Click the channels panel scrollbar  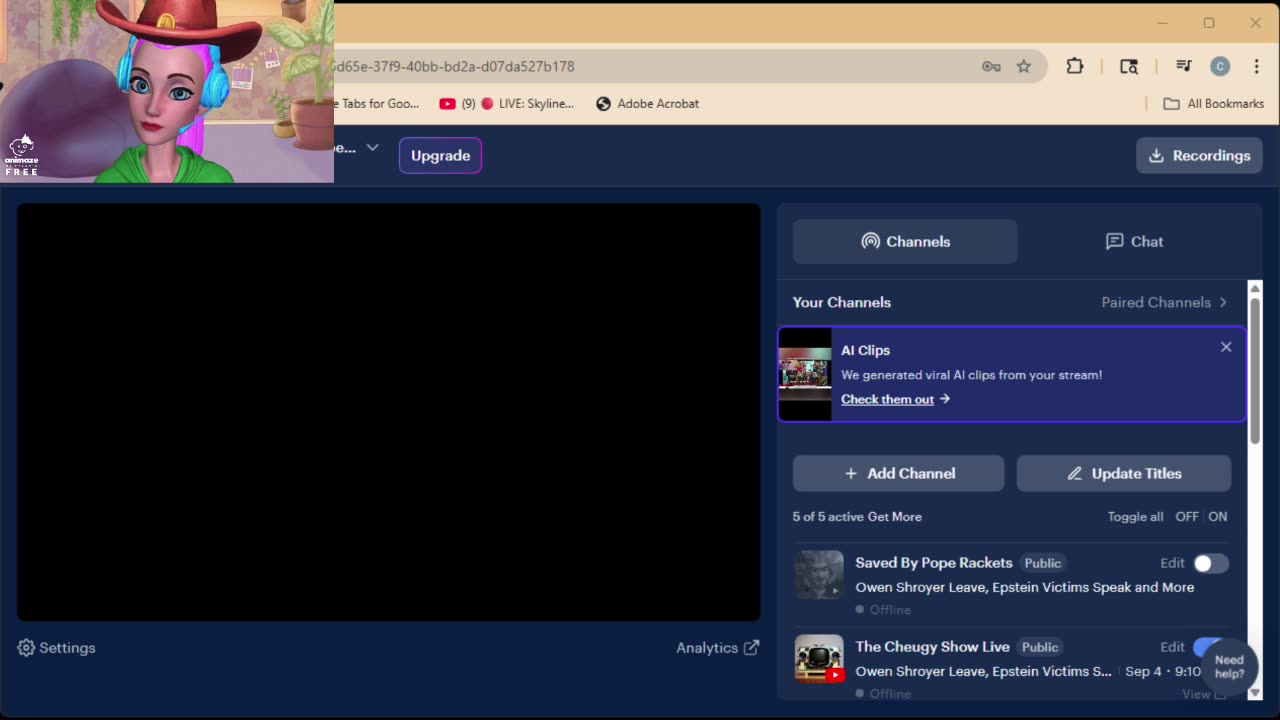pyautogui.click(x=1254, y=370)
